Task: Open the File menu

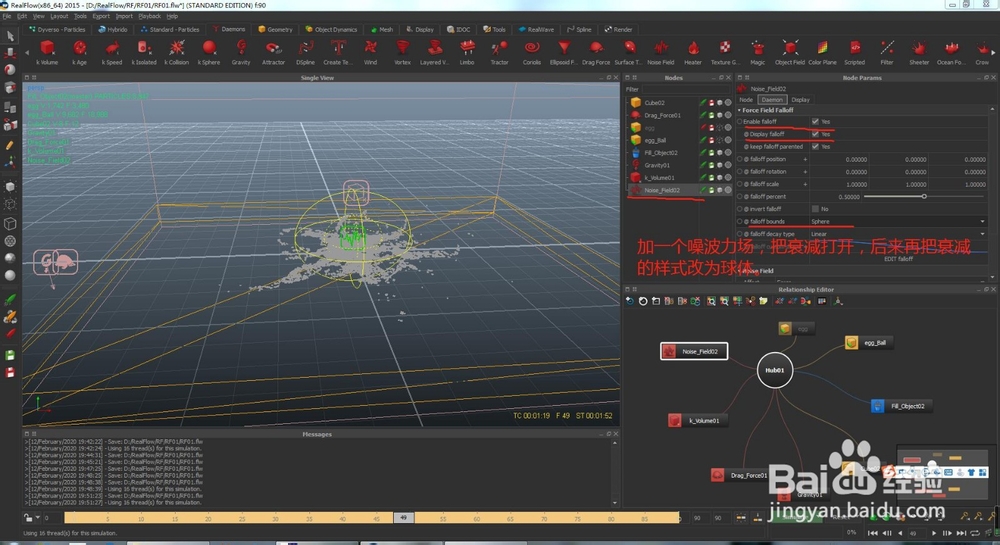Action: tap(7, 16)
